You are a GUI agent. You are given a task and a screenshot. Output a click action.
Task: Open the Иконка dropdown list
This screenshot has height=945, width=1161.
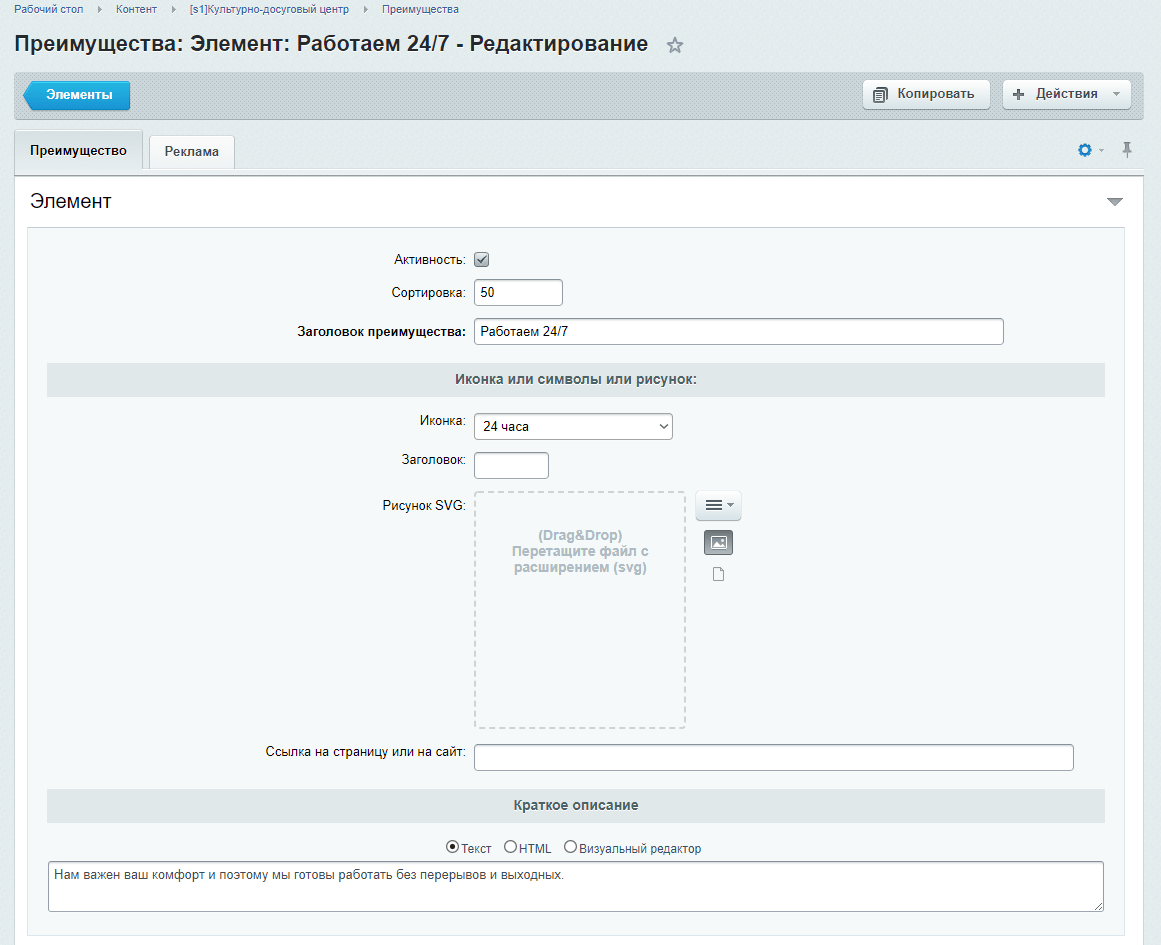[x=573, y=427]
